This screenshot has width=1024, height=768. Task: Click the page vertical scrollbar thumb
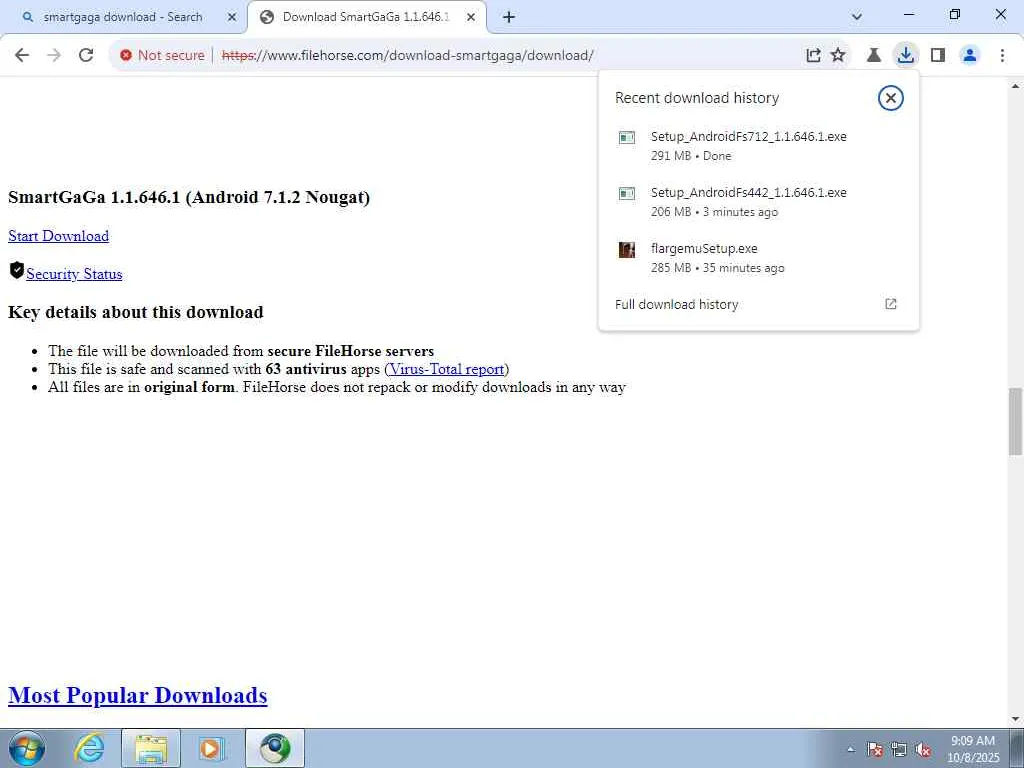click(1016, 421)
